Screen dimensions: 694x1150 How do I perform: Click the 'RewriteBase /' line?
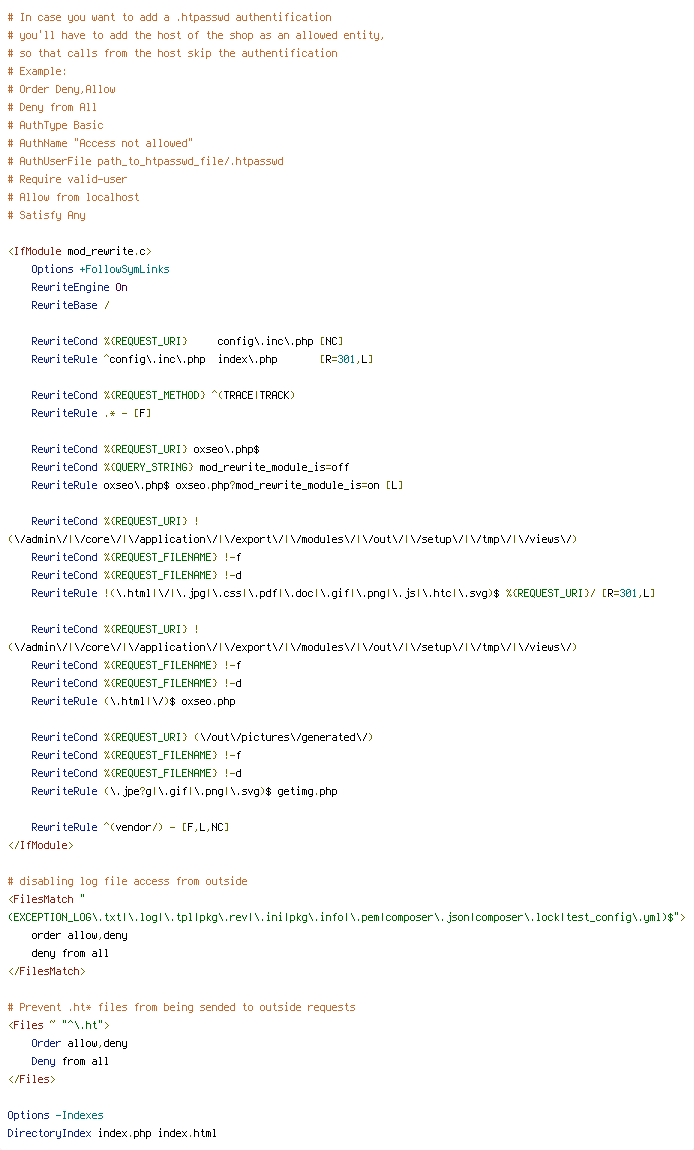click(x=70, y=305)
